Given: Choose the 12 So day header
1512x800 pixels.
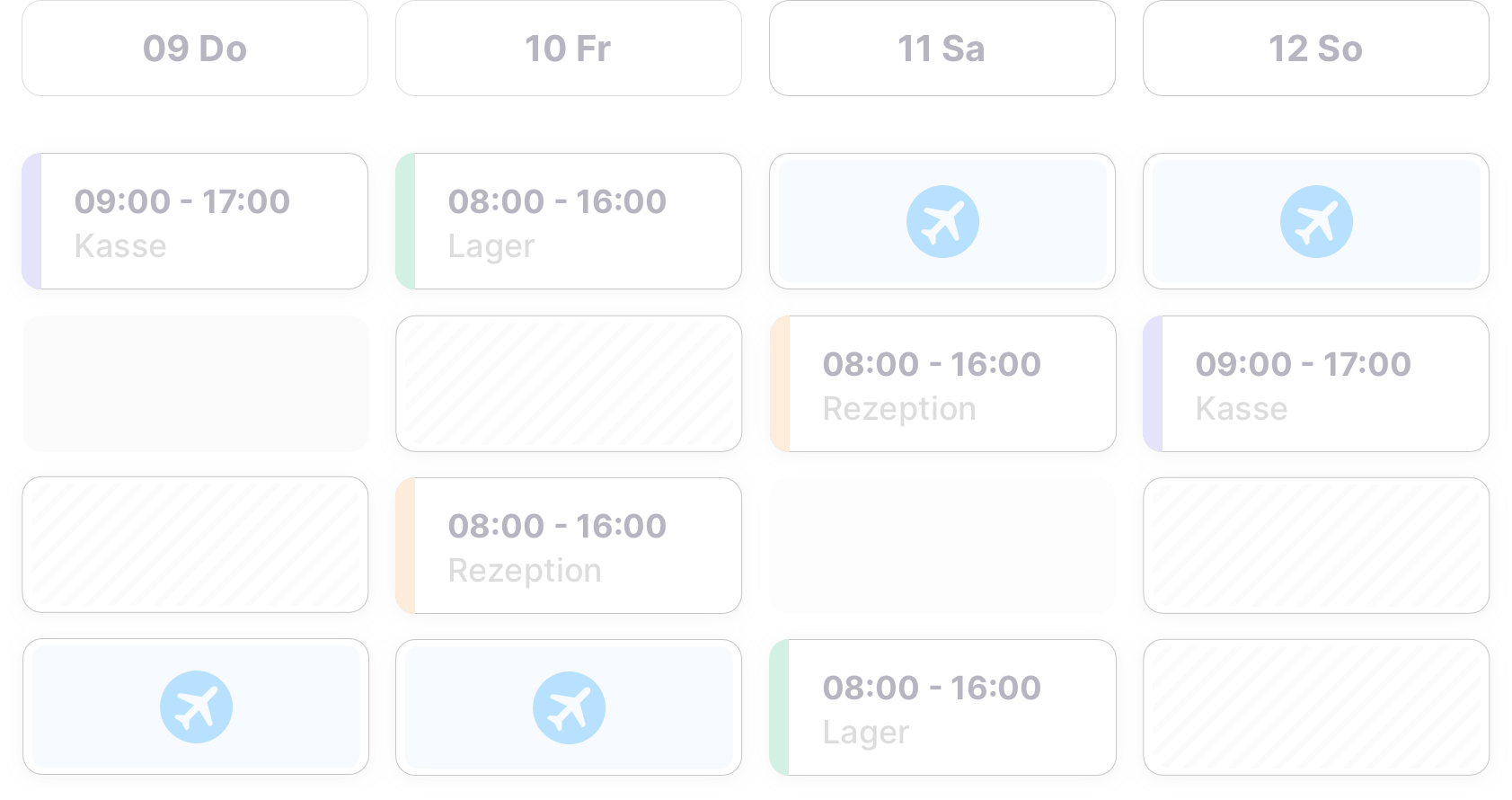Looking at the screenshot, I should click(1316, 49).
